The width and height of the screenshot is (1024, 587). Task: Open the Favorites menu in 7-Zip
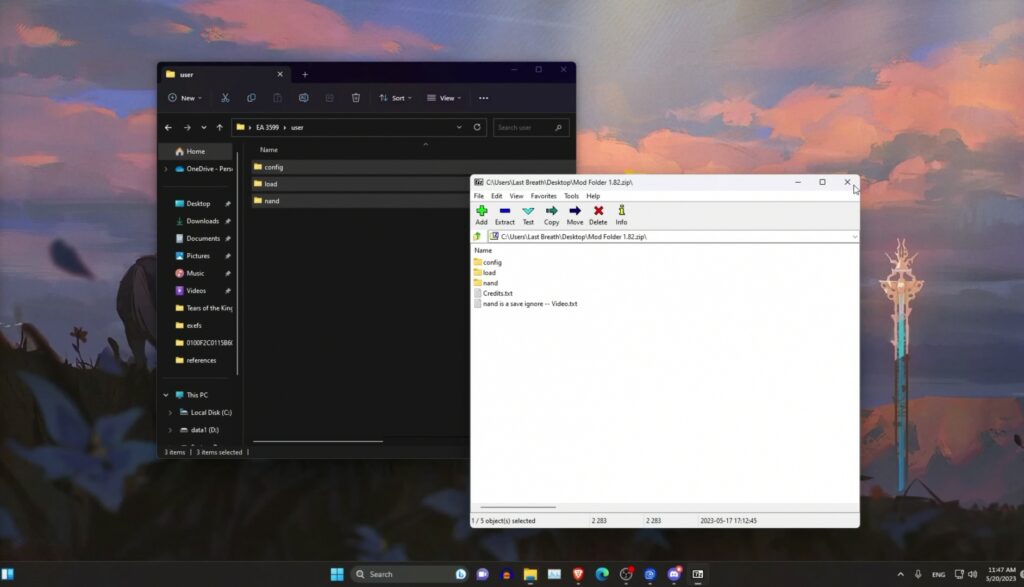pyautogui.click(x=543, y=196)
